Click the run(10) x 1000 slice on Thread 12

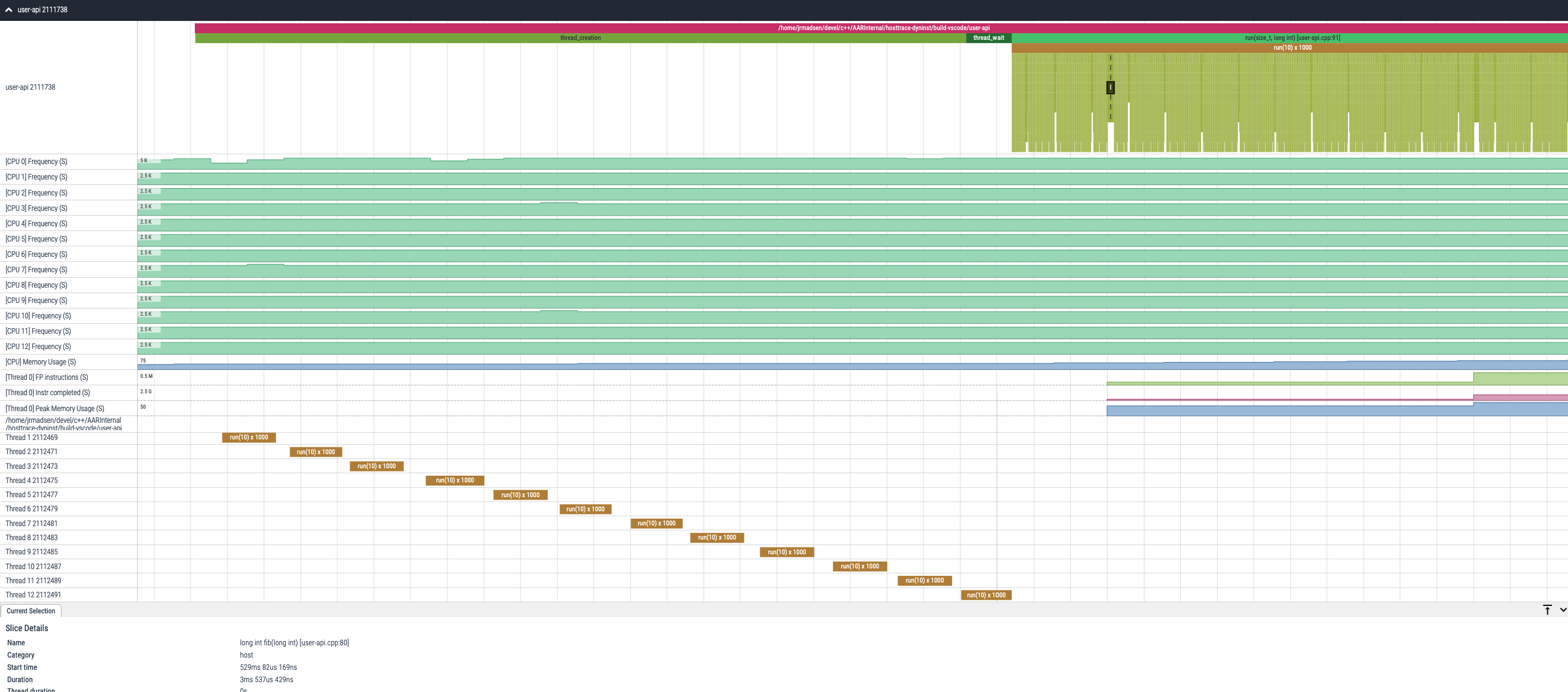[x=986, y=594]
